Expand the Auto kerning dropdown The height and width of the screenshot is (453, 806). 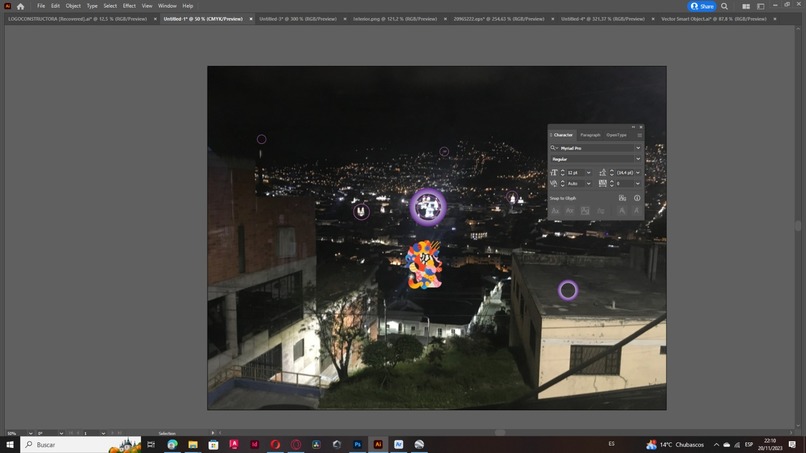pos(589,184)
